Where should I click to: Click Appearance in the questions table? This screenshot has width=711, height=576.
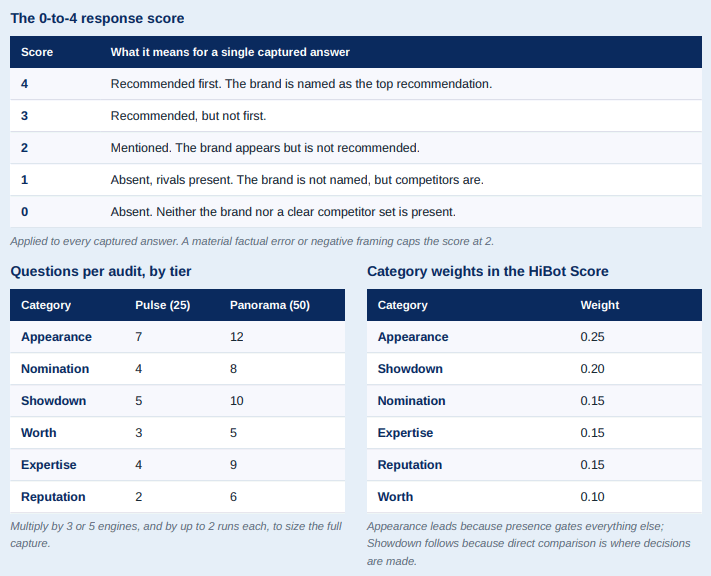click(x=56, y=337)
